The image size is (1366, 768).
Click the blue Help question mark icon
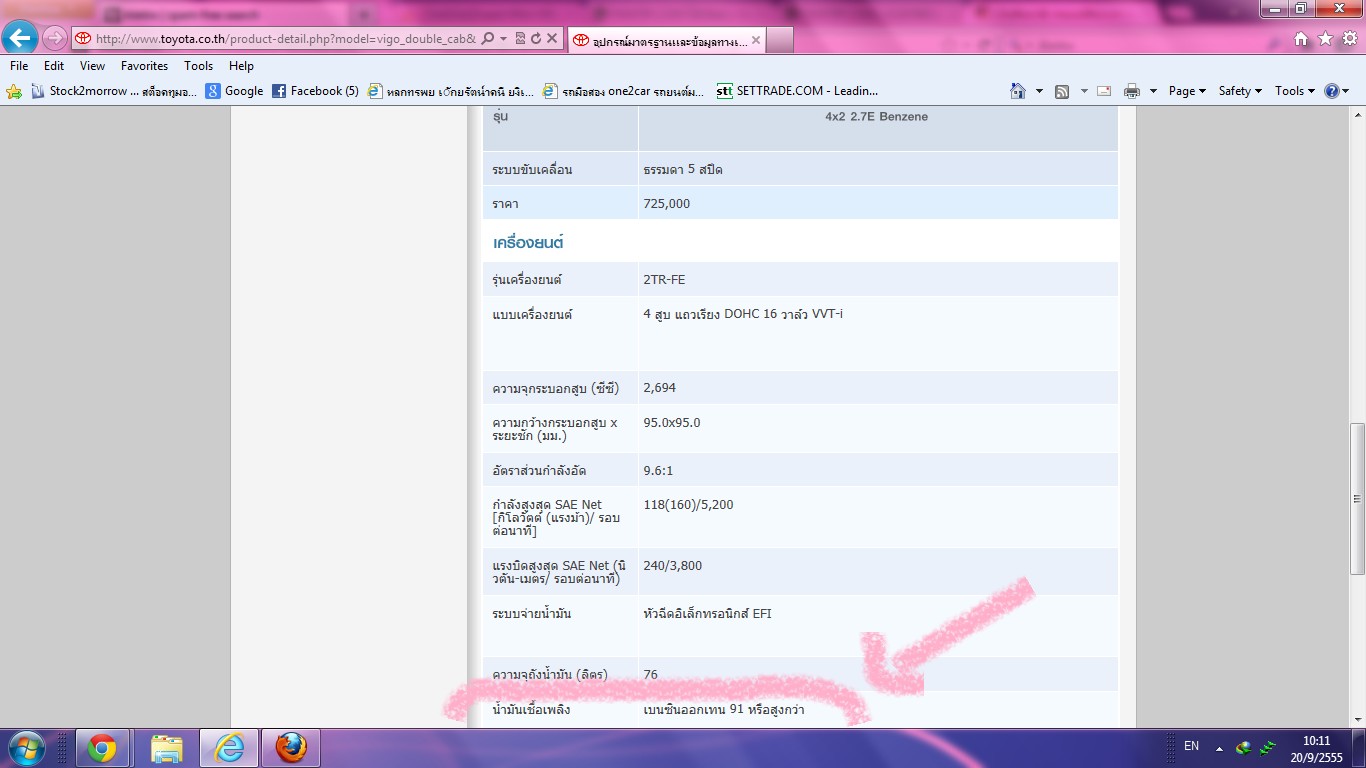click(1331, 91)
